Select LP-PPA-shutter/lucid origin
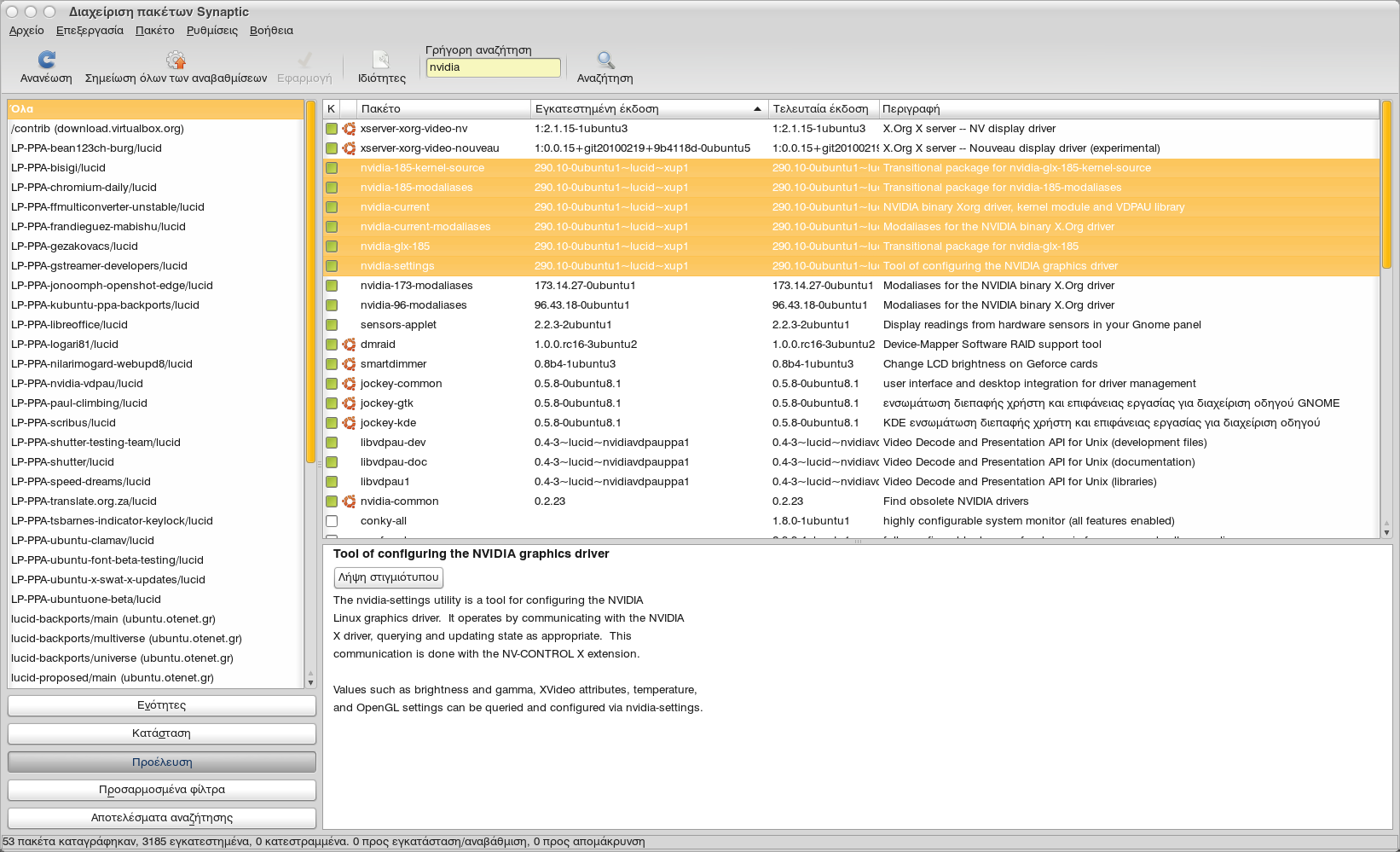The image size is (1400, 852). [155, 462]
